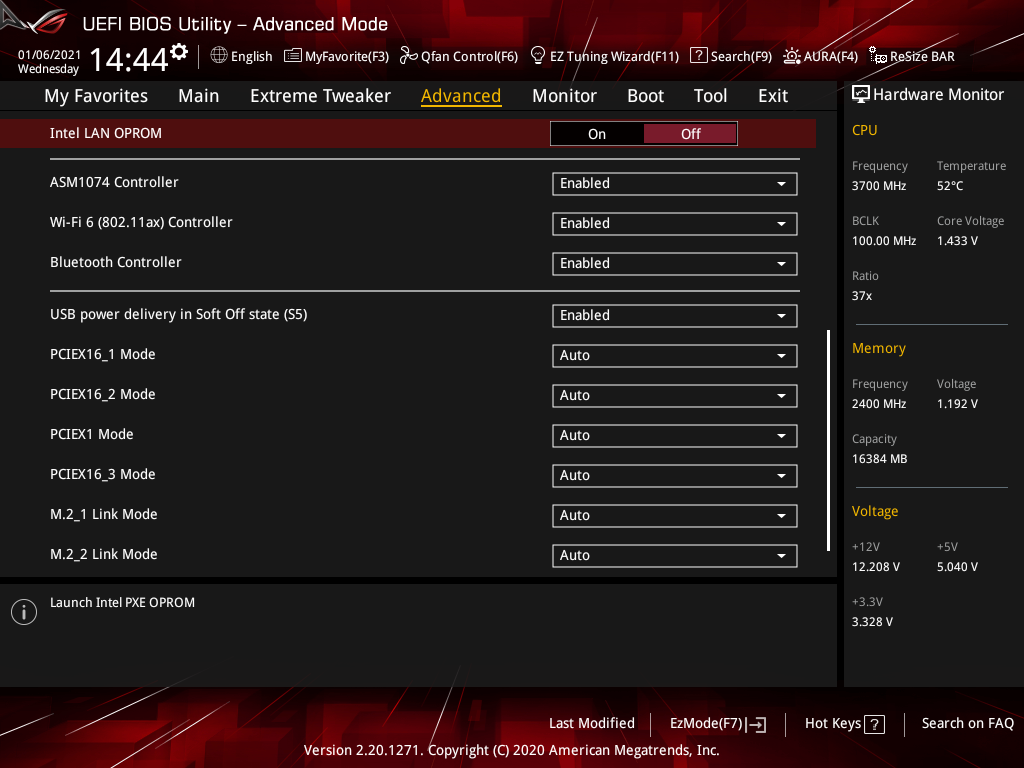Switch Intel LAN OPROM to On
The height and width of the screenshot is (768, 1024).
pos(597,134)
